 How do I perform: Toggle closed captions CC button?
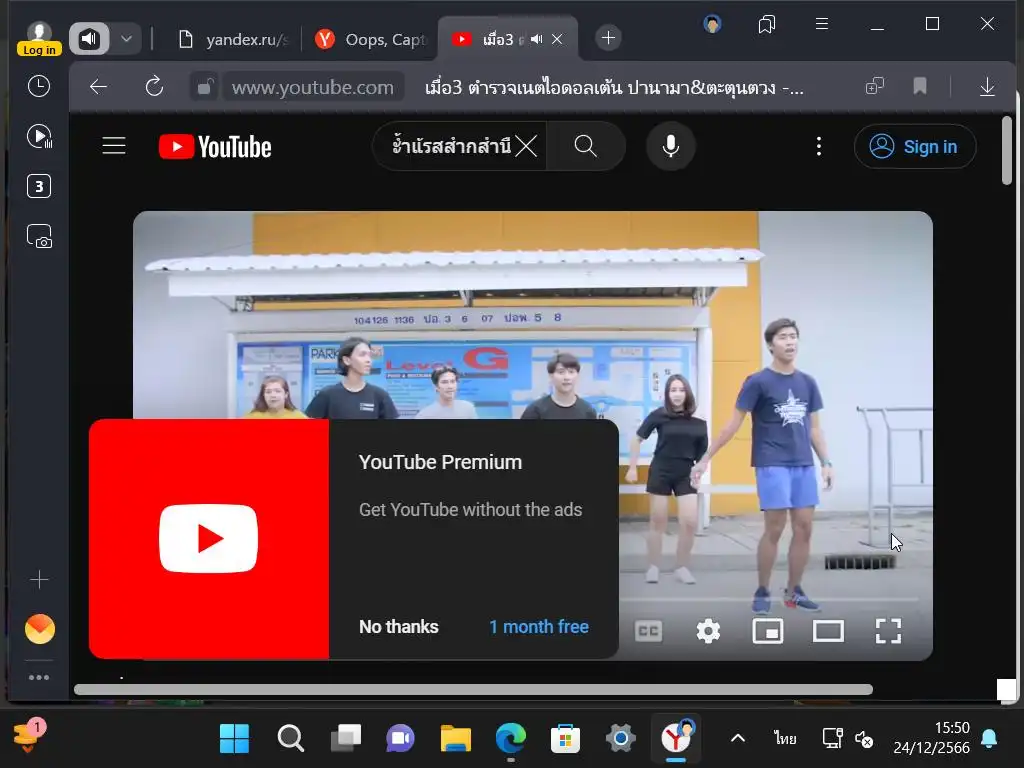click(x=648, y=631)
